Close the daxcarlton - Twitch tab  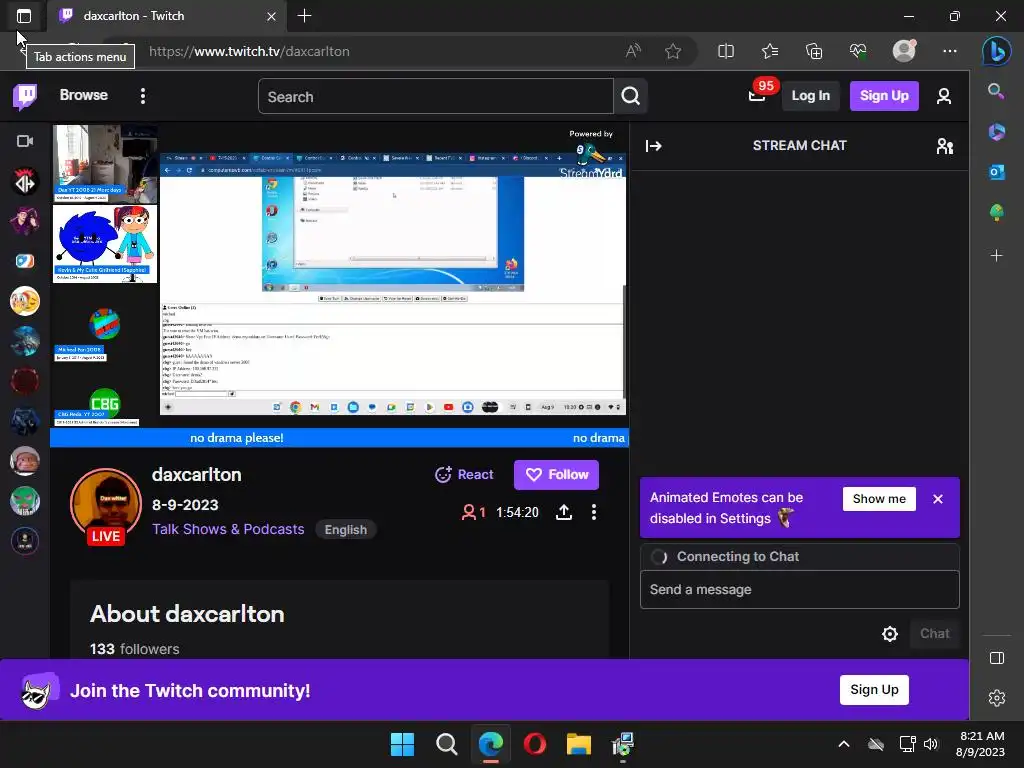pyautogui.click(x=271, y=16)
